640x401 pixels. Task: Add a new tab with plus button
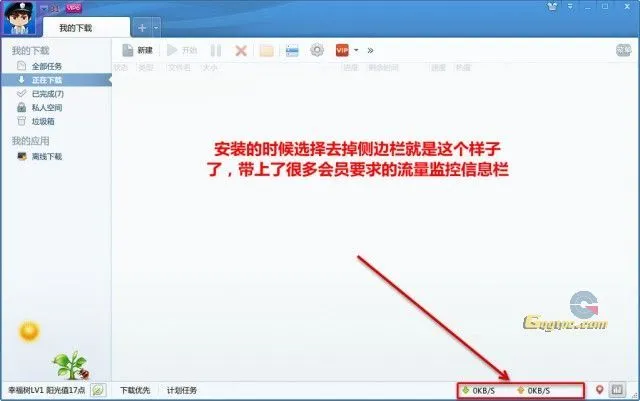(x=142, y=28)
